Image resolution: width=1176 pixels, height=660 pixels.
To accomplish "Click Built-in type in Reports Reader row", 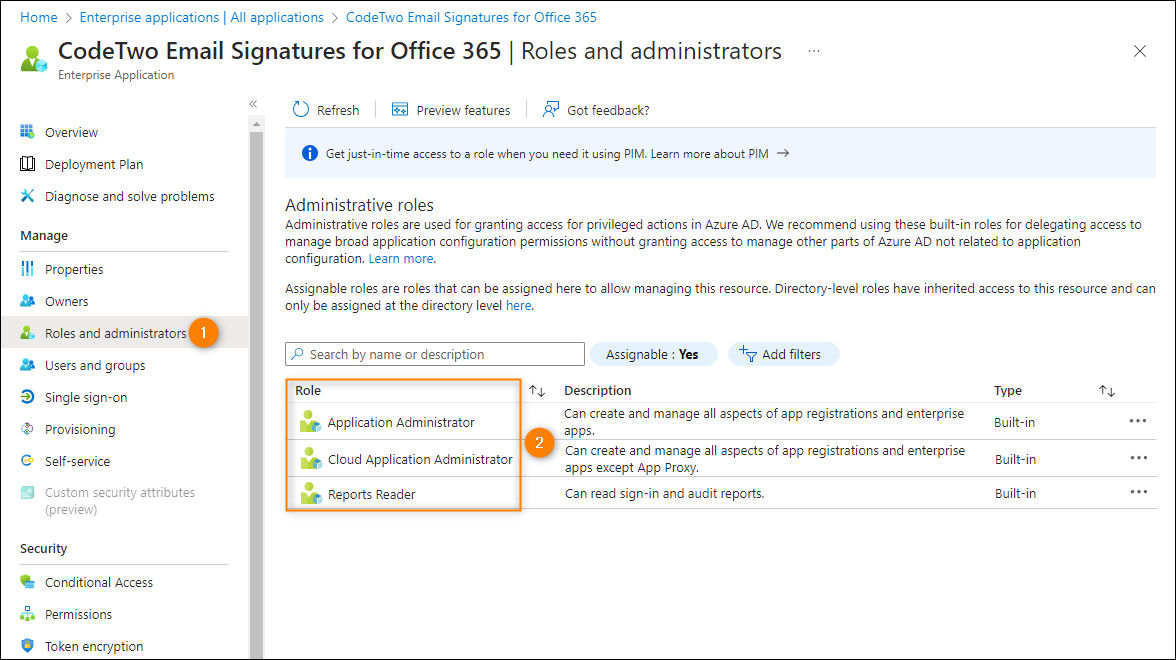I will point(1015,494).
